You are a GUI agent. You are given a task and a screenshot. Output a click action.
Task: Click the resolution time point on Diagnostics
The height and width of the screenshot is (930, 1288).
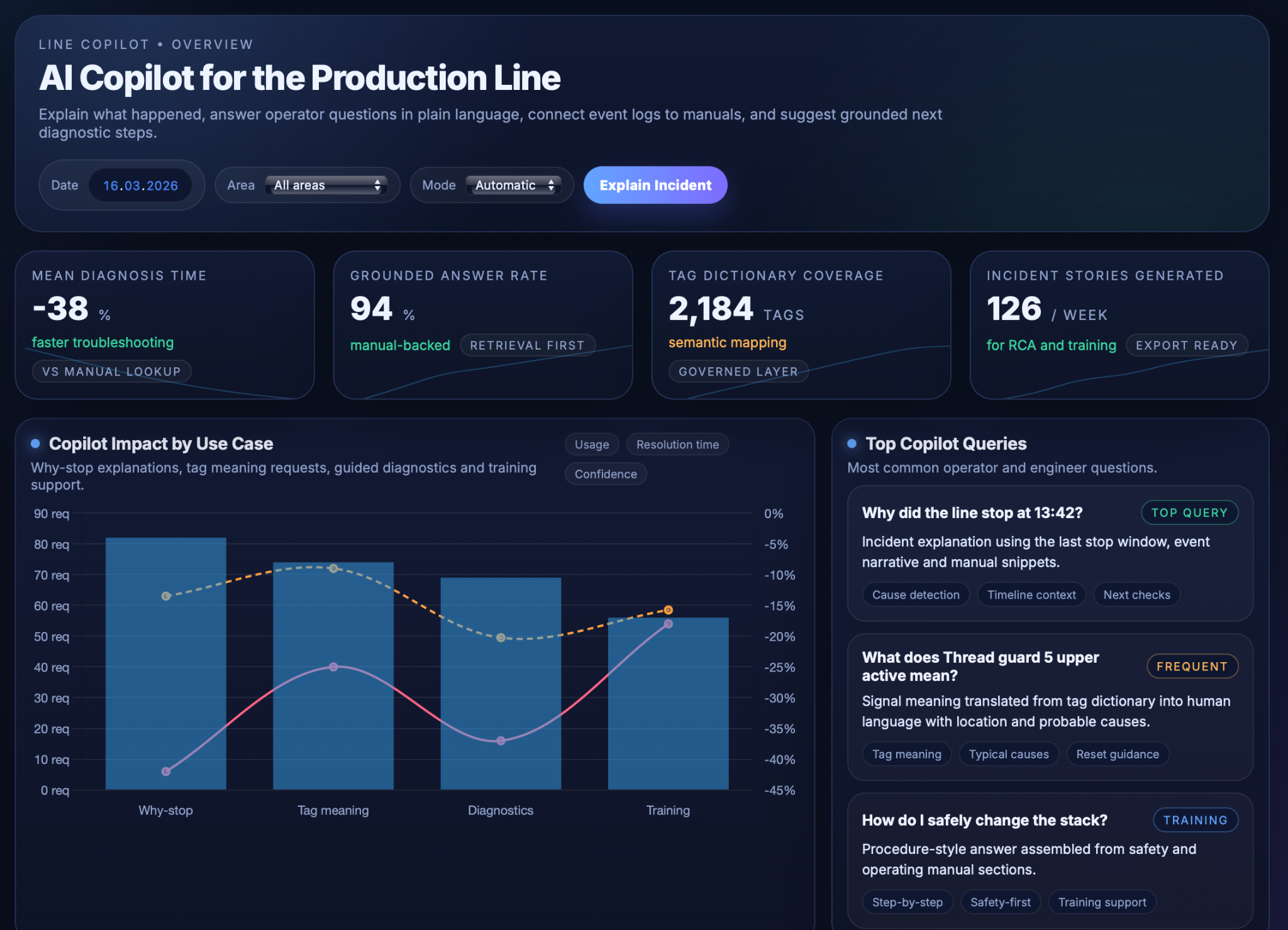[501, 741]
